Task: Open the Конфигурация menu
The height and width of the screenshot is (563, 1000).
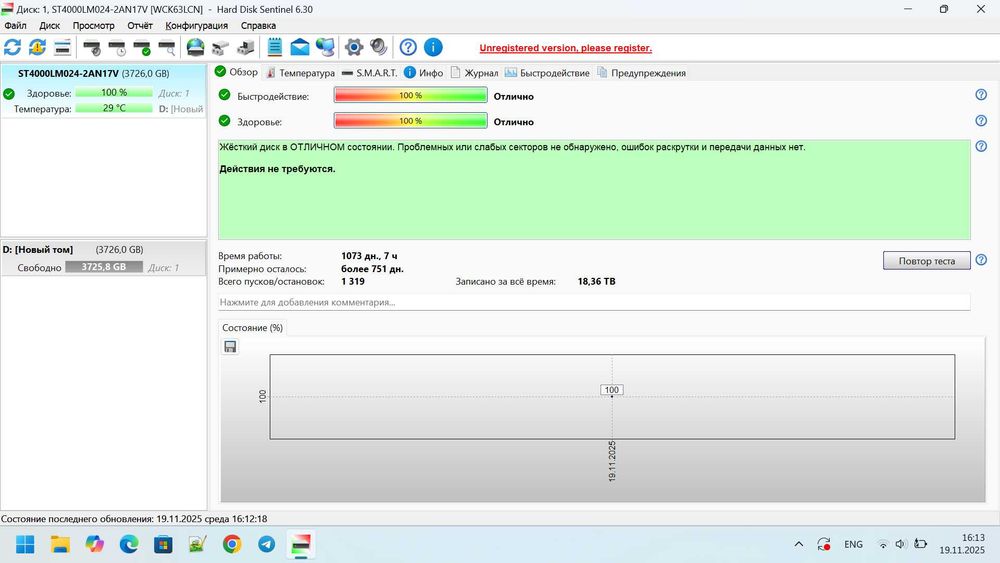Action: click(x=196, y=26)
